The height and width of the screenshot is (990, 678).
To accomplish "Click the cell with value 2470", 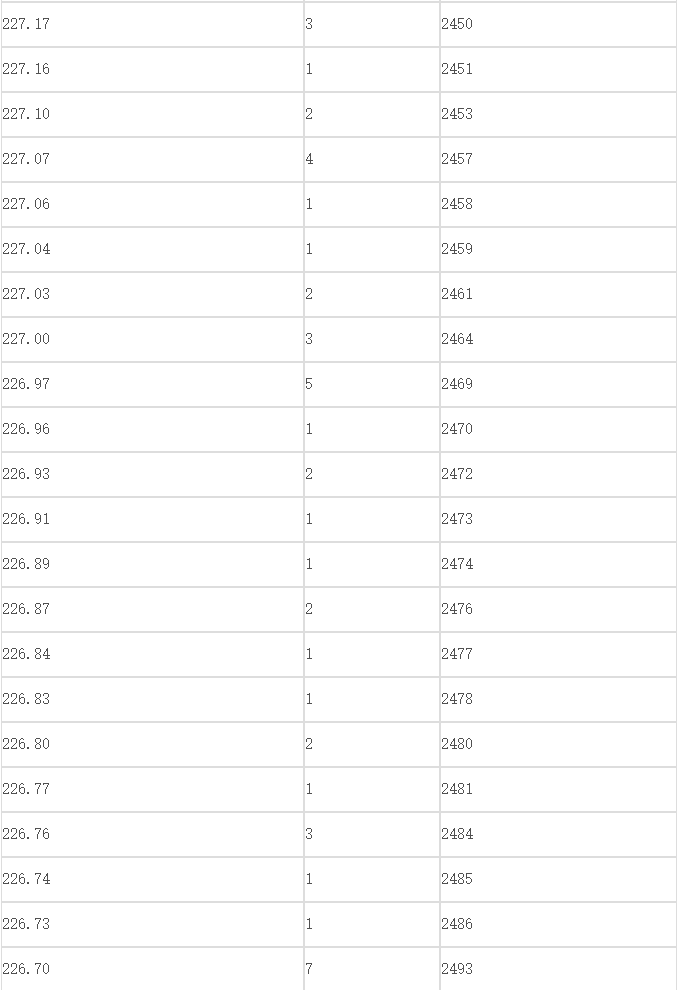I will [x=558, y=429].
